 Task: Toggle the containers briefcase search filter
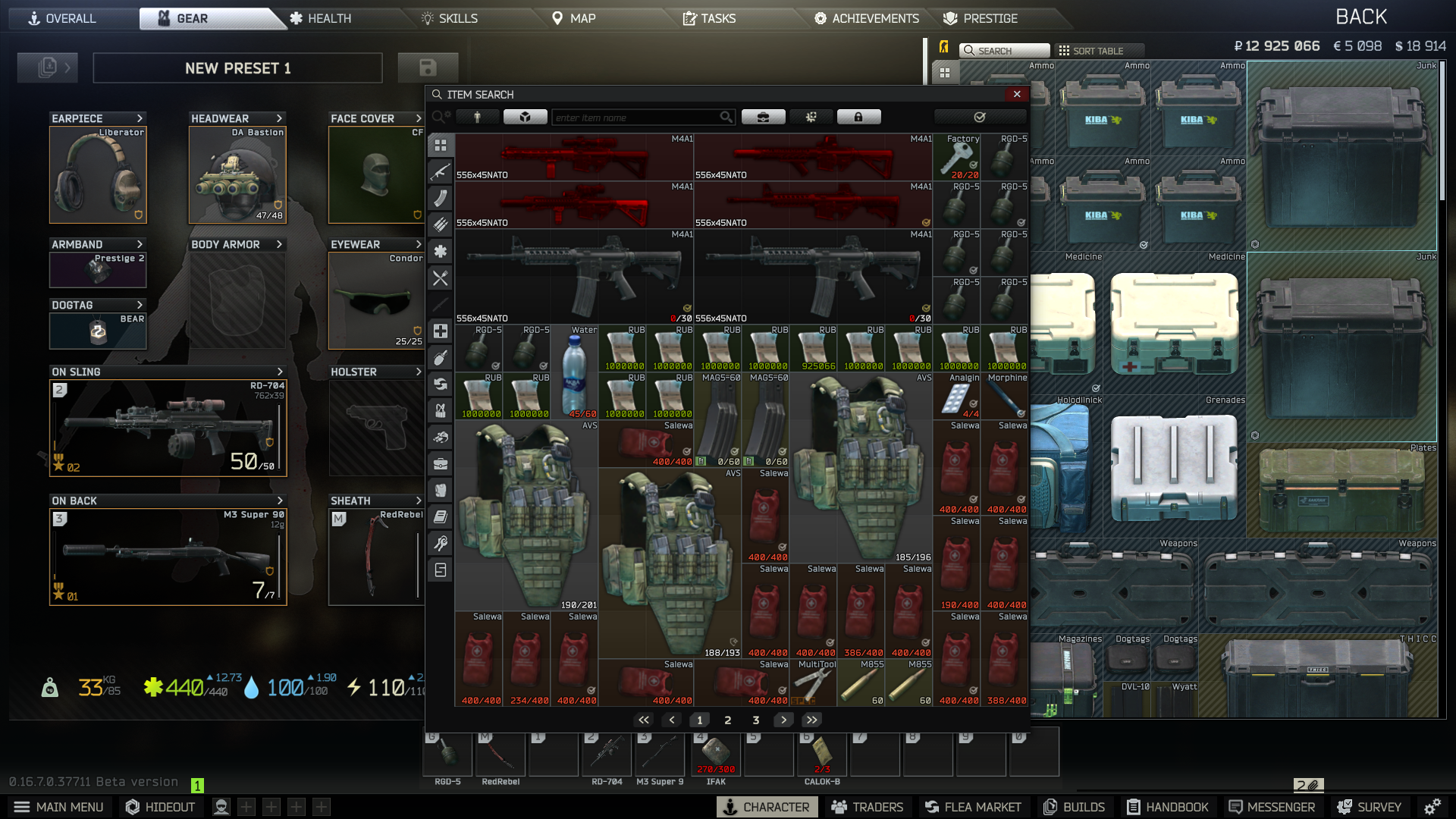click(763, 117)
